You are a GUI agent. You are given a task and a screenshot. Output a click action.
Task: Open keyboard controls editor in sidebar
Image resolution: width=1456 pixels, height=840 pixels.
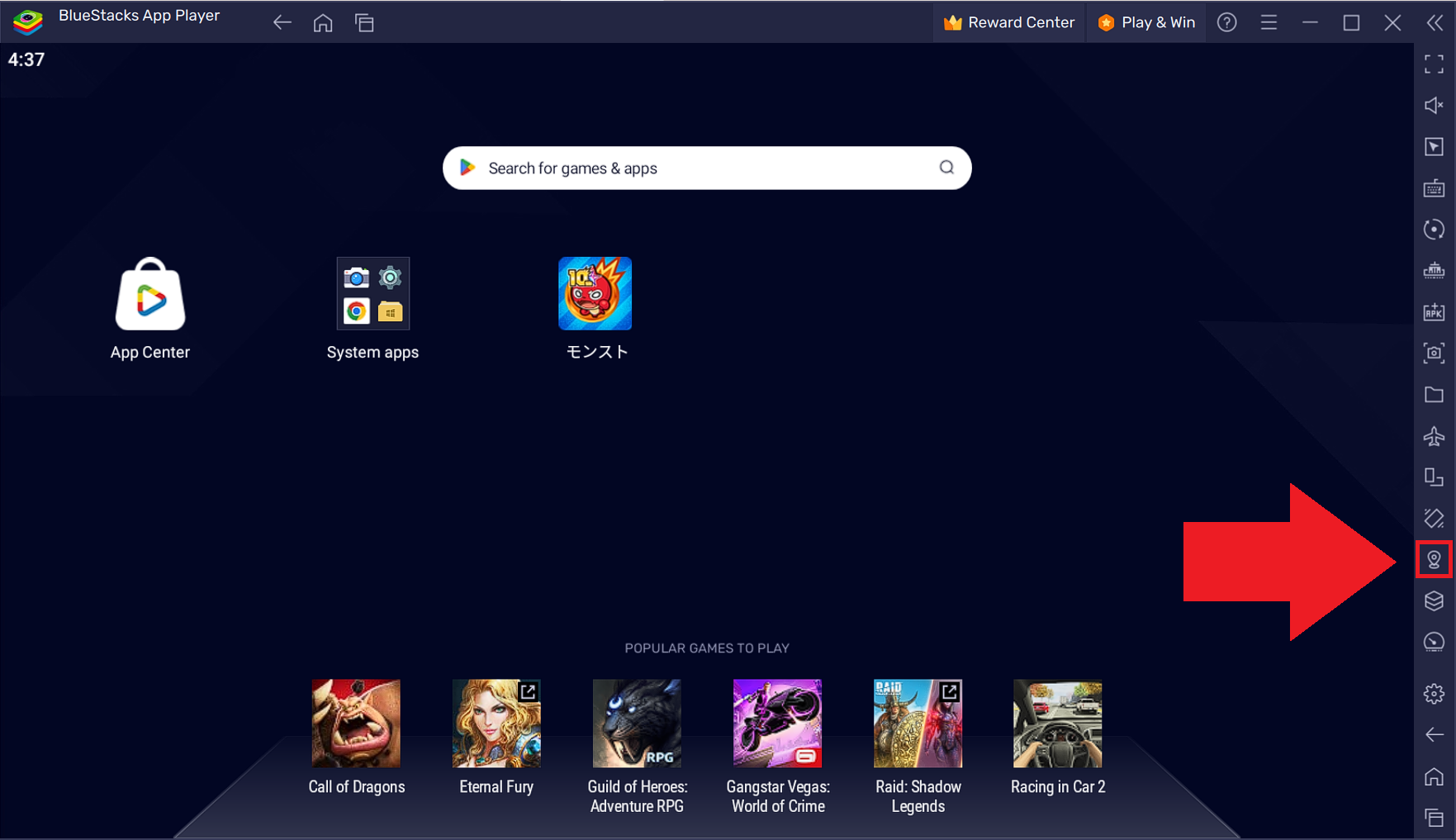(x=1435, y=187)
